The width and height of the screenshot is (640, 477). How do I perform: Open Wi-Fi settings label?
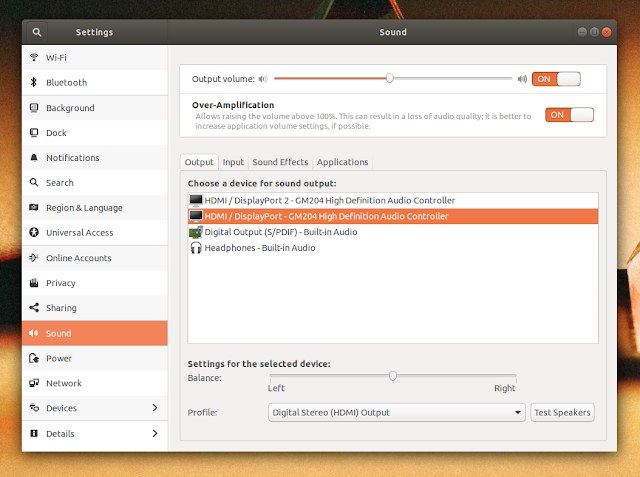point(56,58)
